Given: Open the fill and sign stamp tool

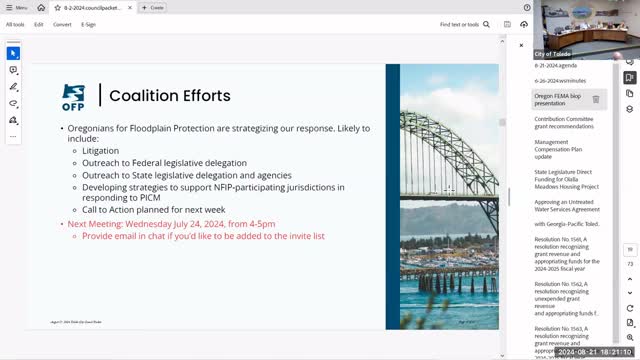Looking at the screenshot, I should [13, 120].
